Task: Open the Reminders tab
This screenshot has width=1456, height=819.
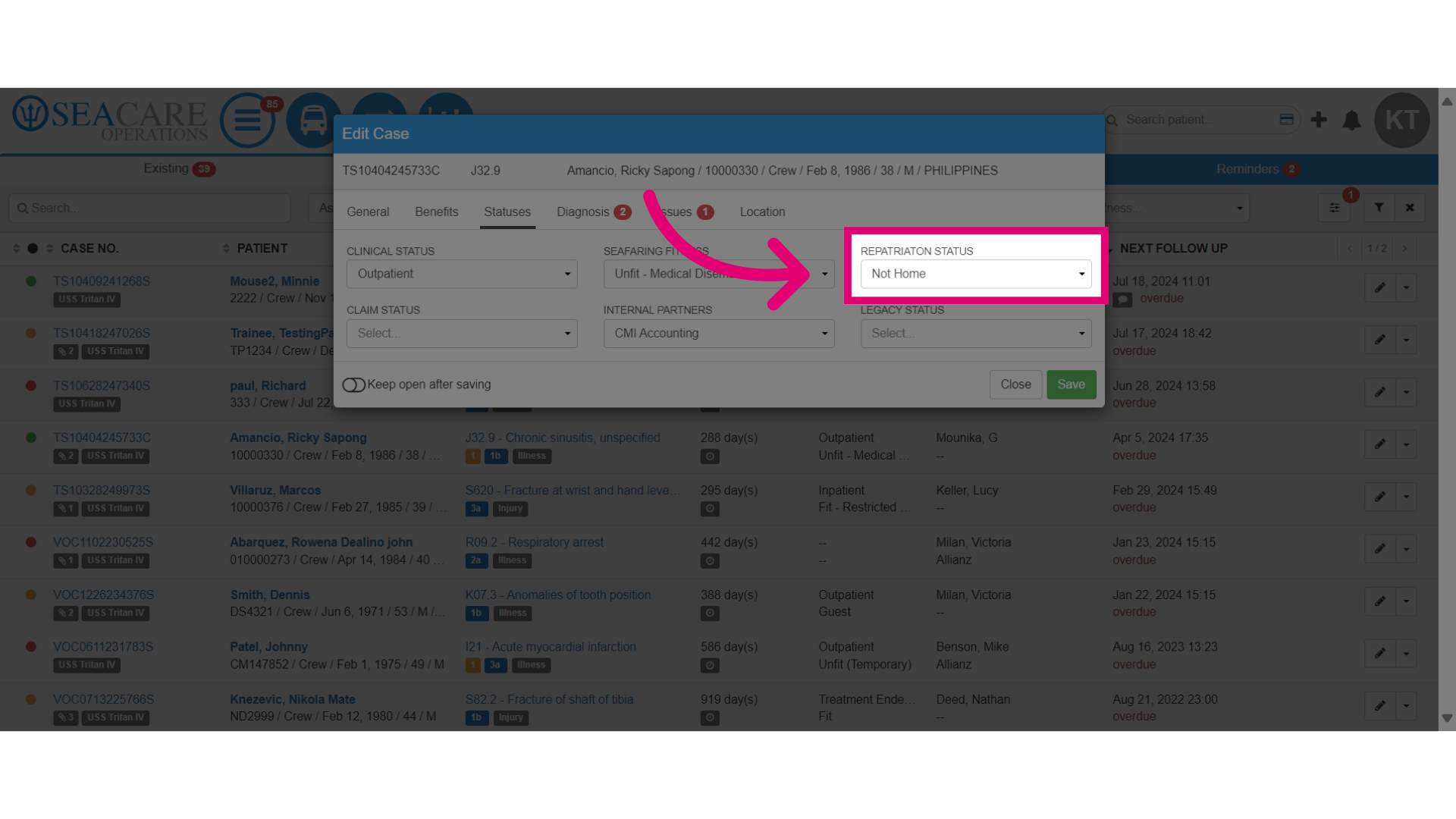Action: coord(1257,169)
